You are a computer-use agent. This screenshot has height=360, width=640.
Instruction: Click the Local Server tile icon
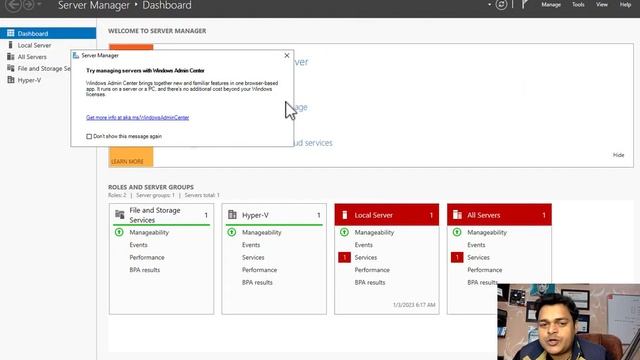point(344,215)
